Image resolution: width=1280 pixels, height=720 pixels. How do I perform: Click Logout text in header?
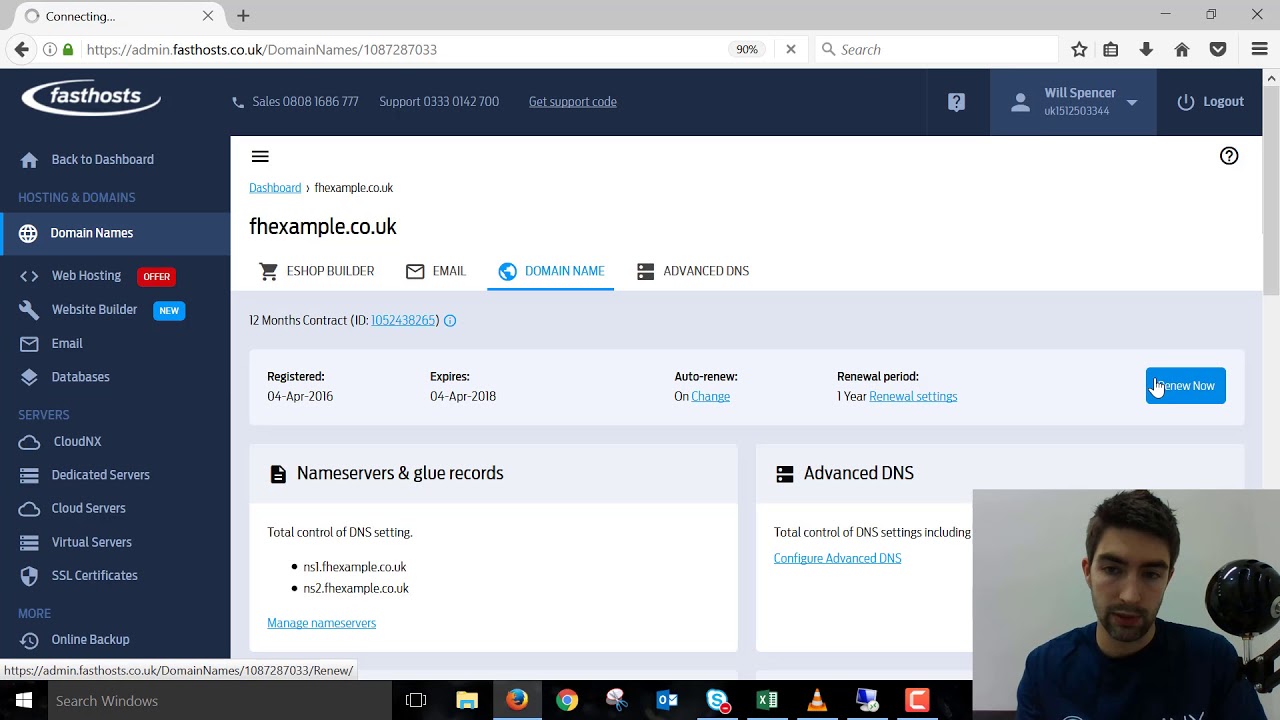point(1223,102)
